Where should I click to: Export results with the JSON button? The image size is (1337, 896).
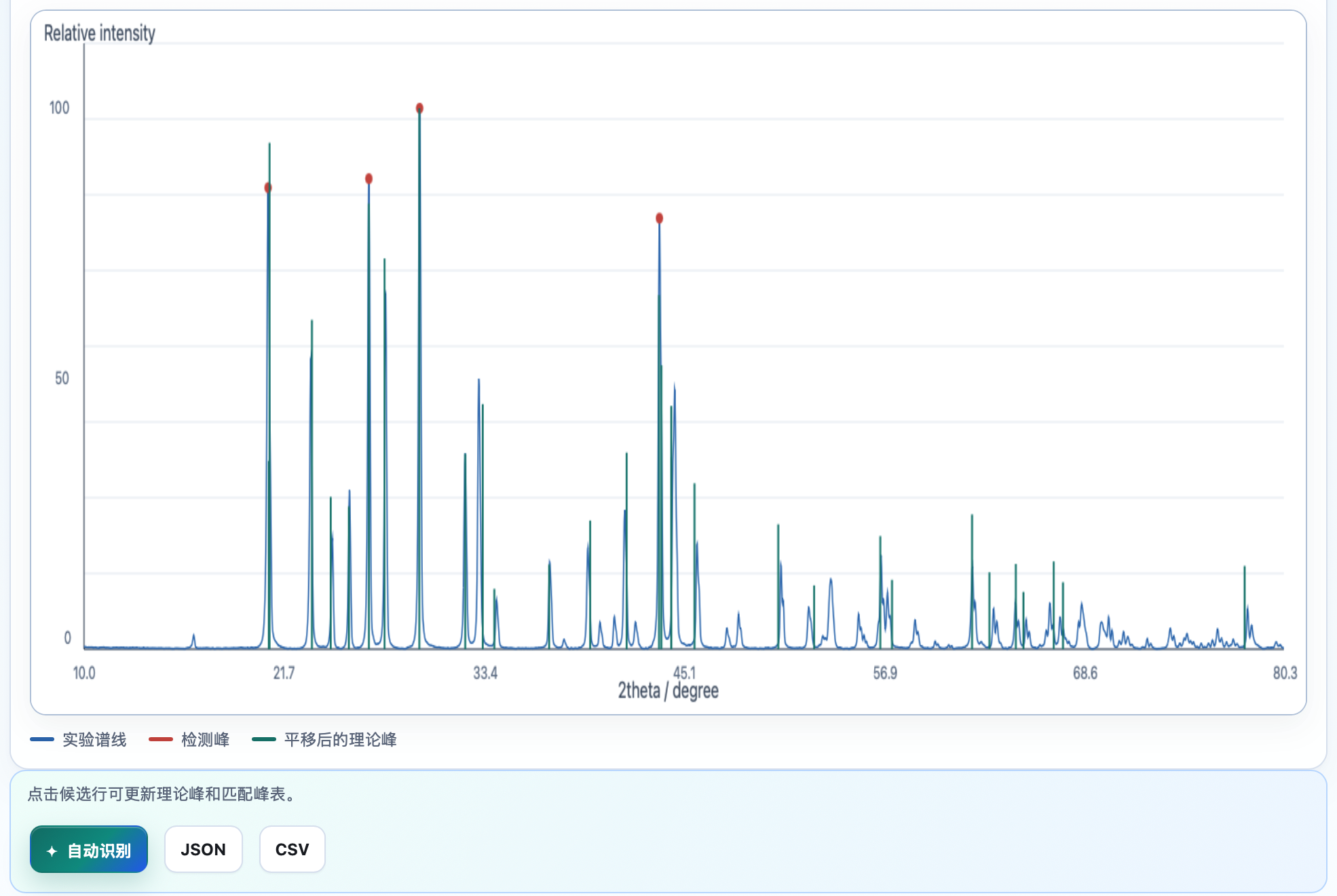204,849
